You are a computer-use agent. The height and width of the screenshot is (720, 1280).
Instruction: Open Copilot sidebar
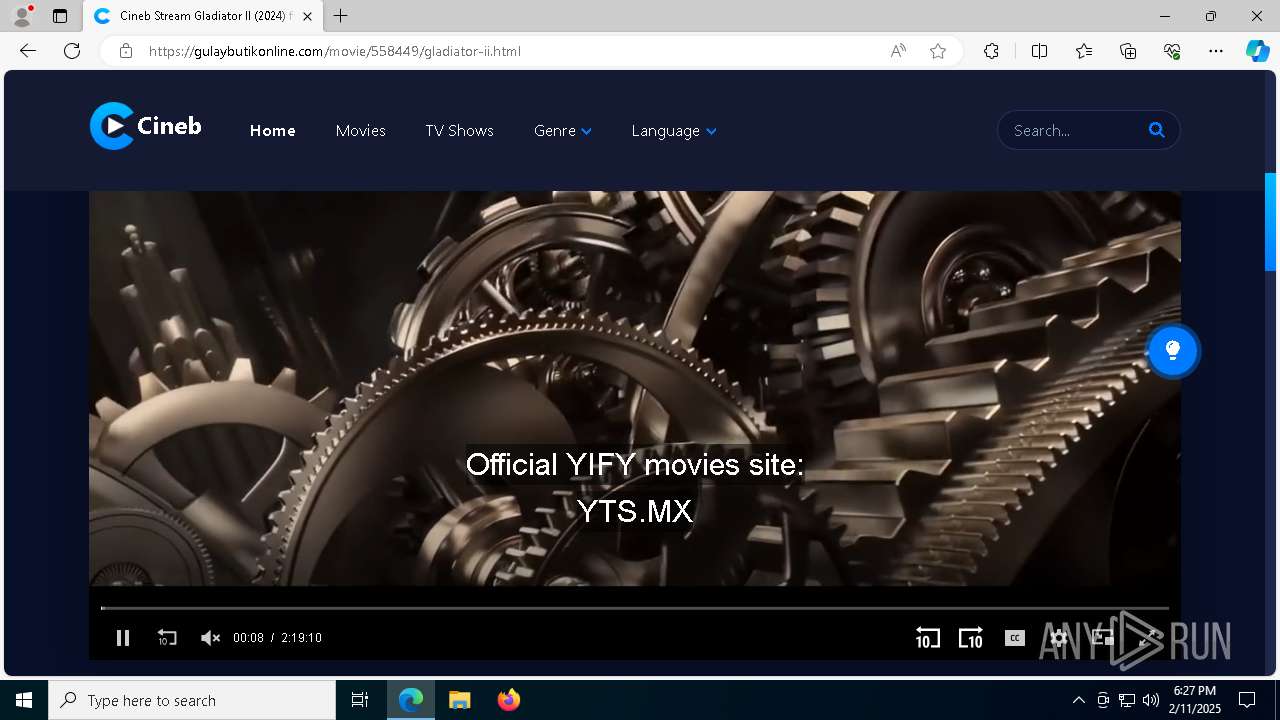1257,51
